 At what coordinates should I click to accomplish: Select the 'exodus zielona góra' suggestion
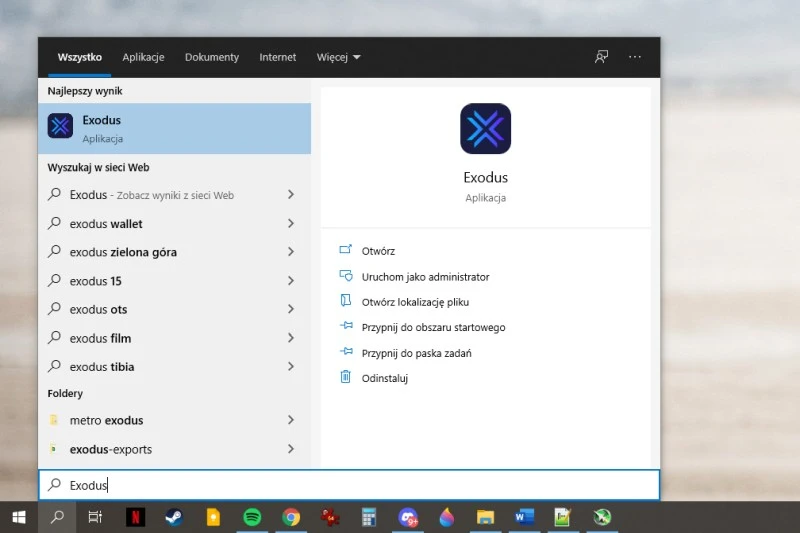coord(174,252)
